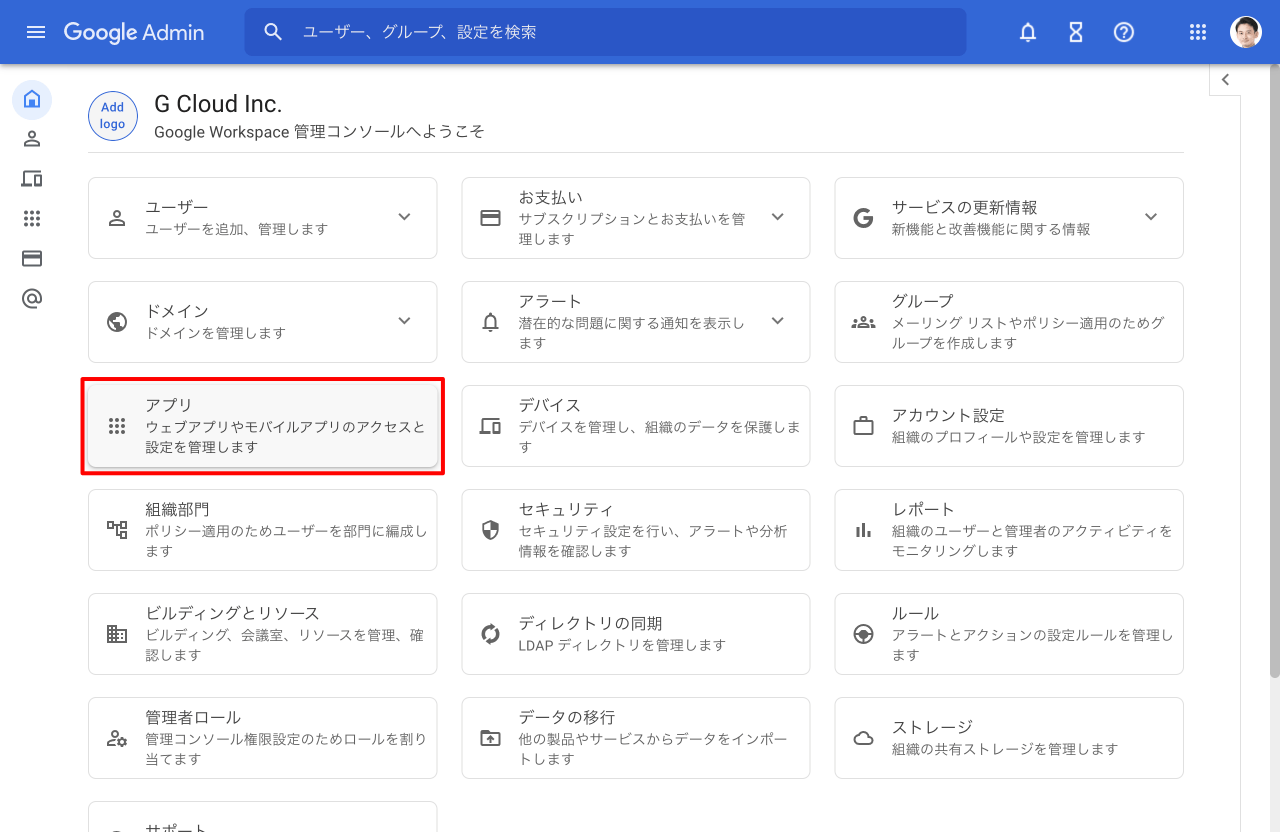
Task: Expand the アラート card chevron
Action: [x=778, y=321]
